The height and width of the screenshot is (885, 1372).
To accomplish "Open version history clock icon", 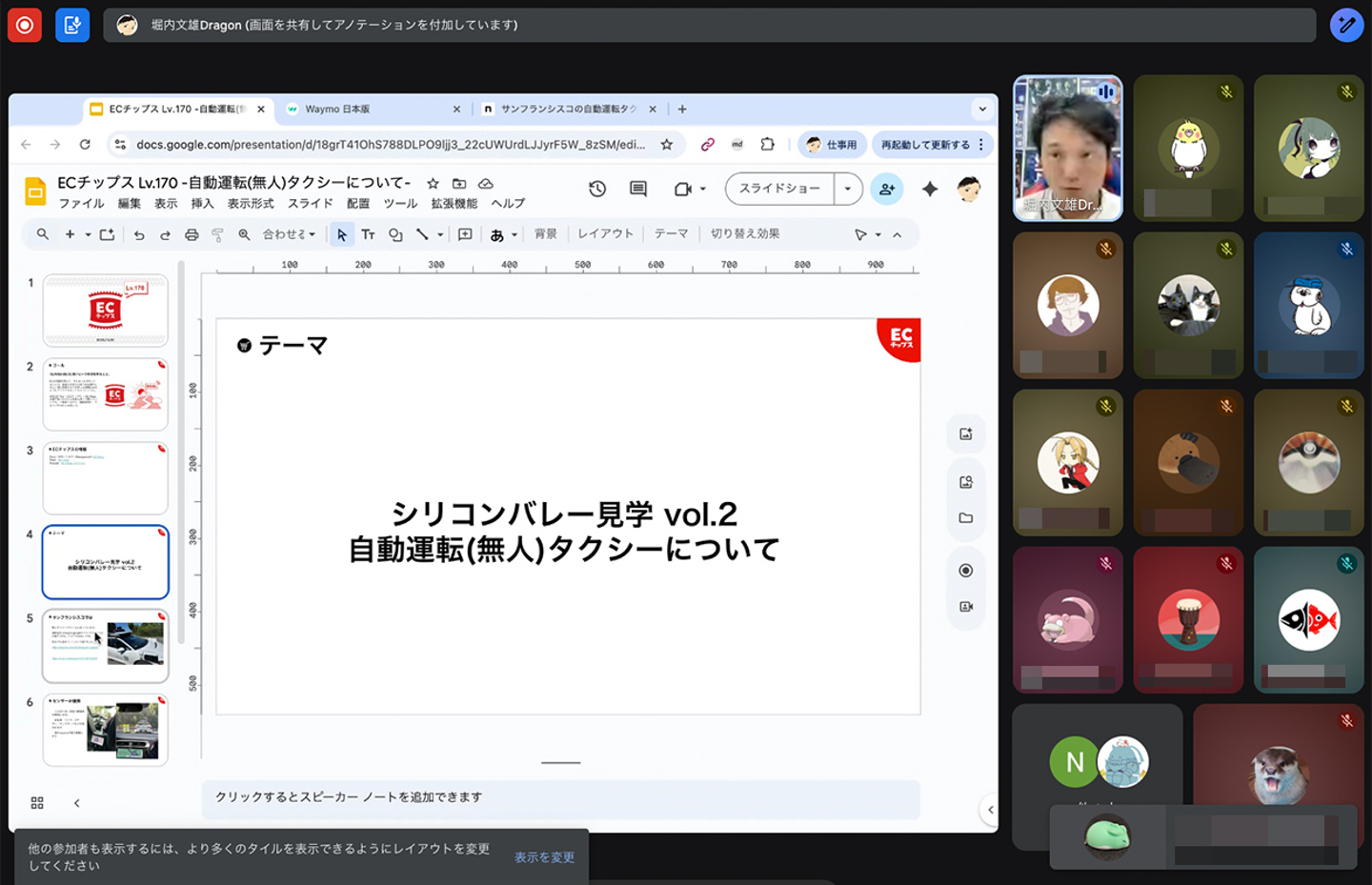I will pos(597,189).
